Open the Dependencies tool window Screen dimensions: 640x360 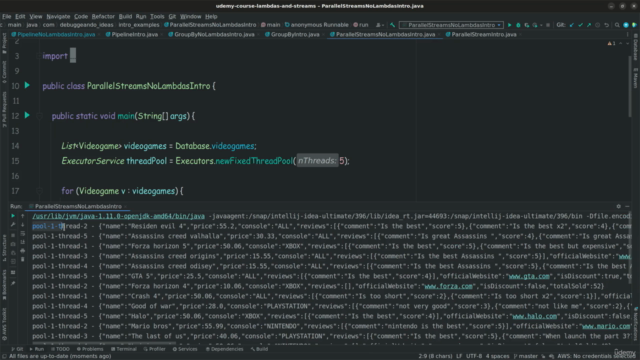pos(224,349)
